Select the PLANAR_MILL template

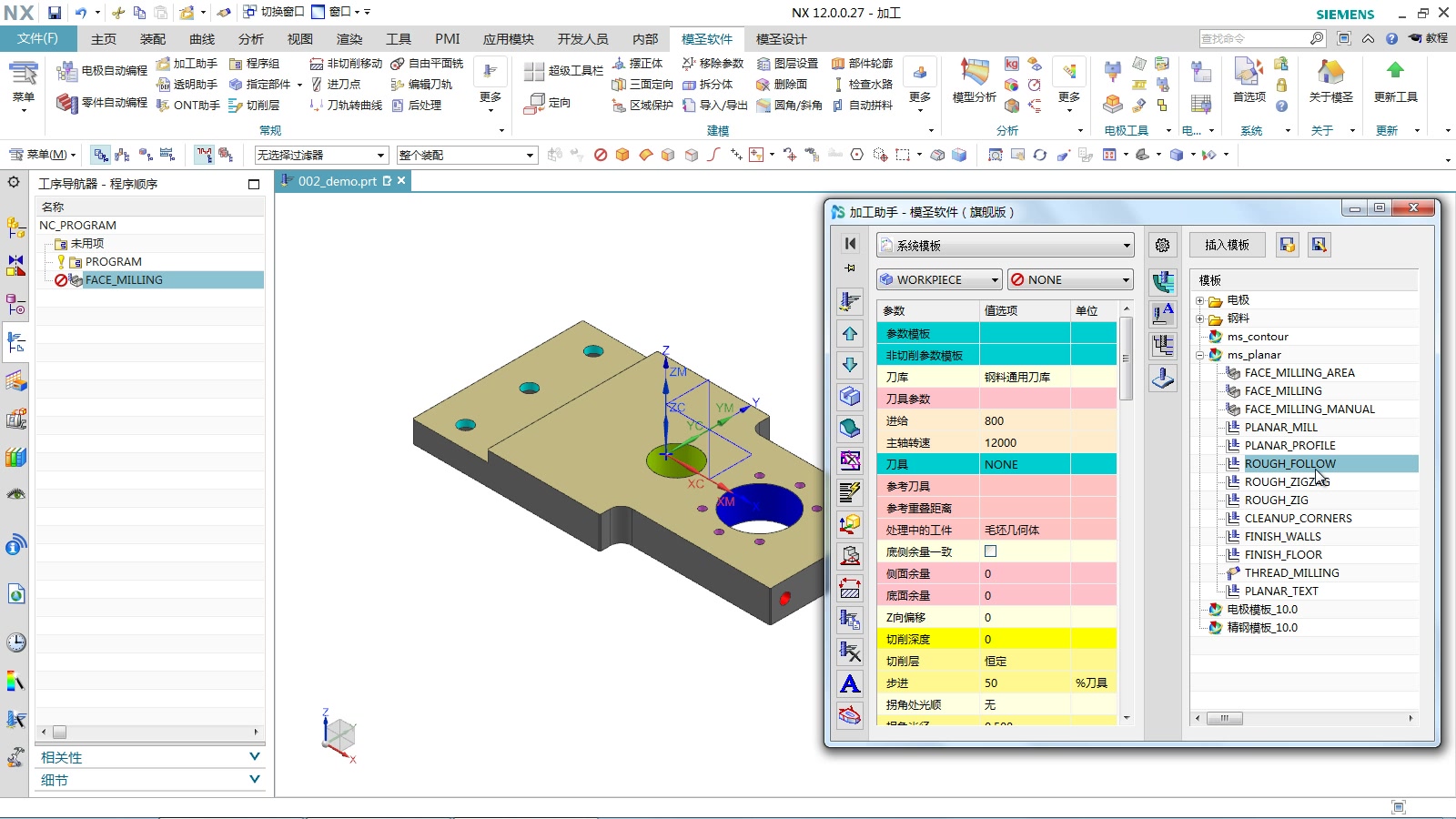pos(1281,428)
